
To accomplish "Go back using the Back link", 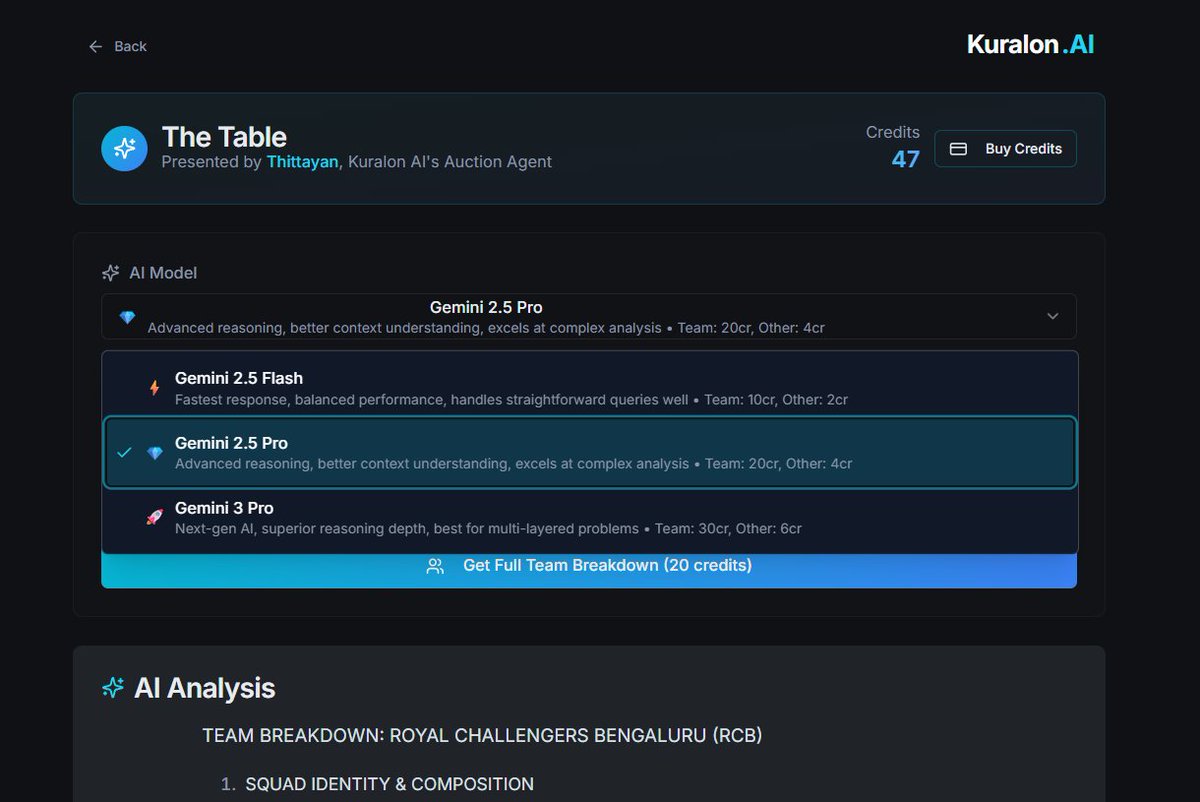I will [117, 46].
